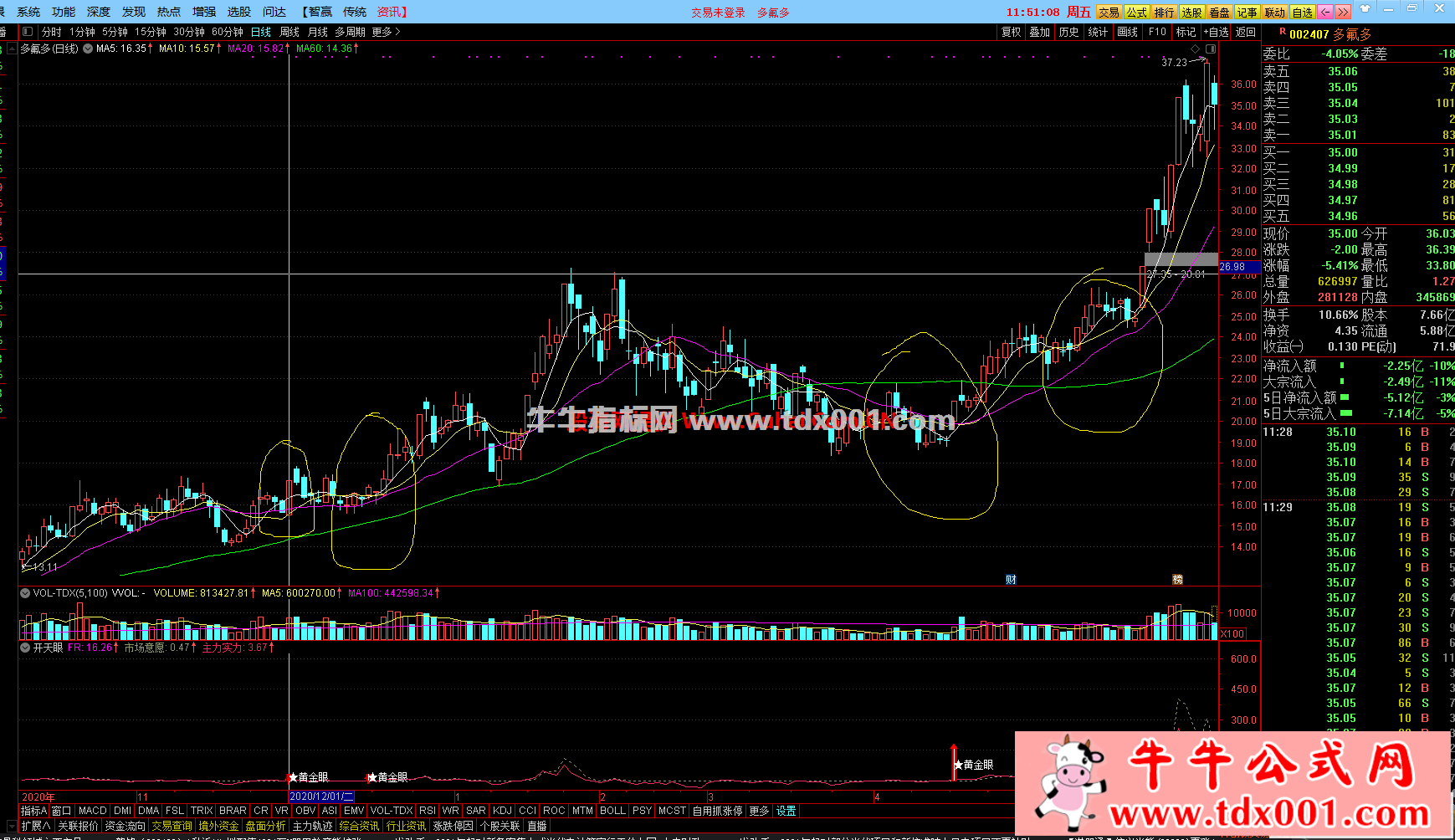
Task: Click the 看盘 toolbar button
Action: (x=1220, y=12)
